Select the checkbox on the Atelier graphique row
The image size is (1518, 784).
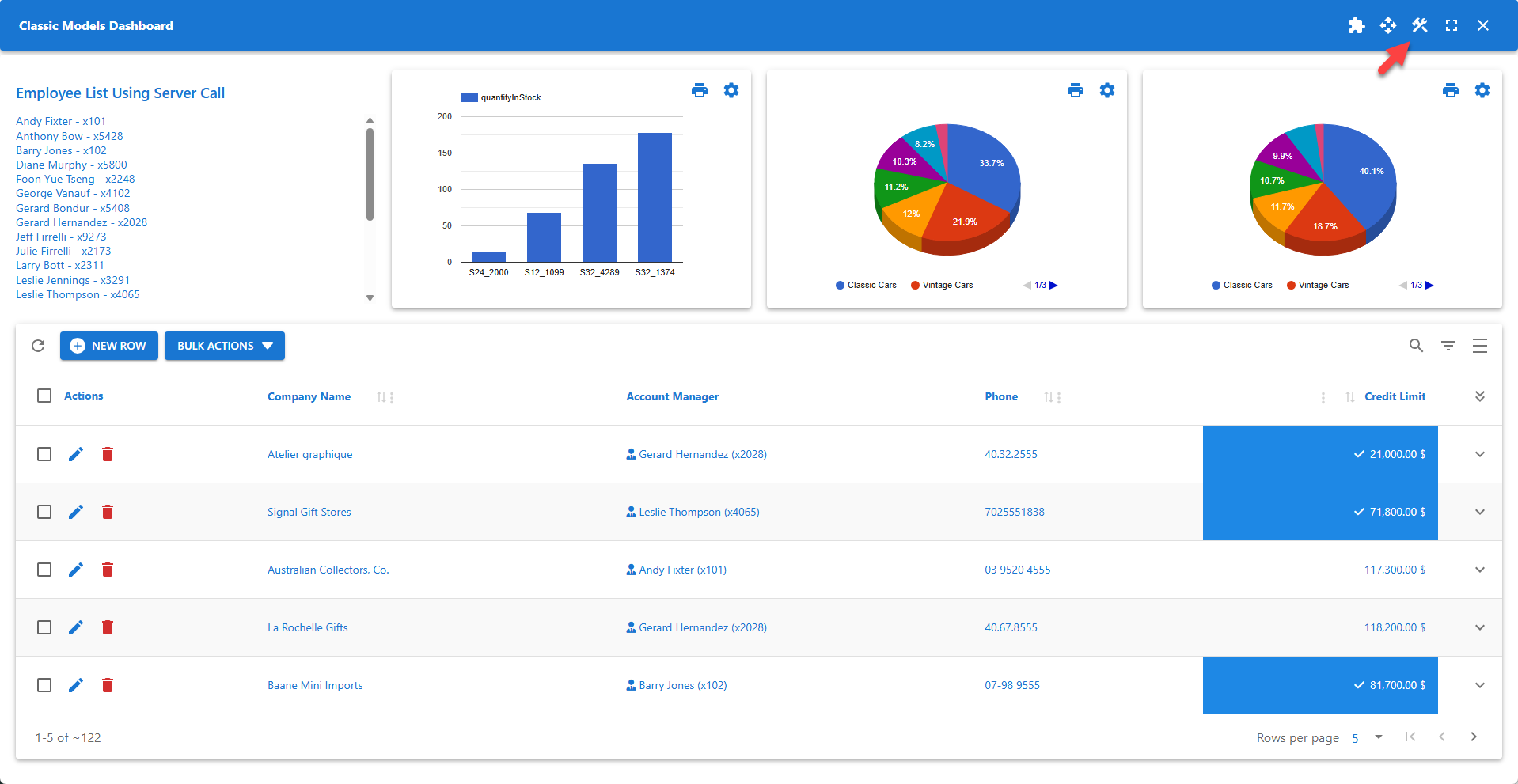pos(44,454)
